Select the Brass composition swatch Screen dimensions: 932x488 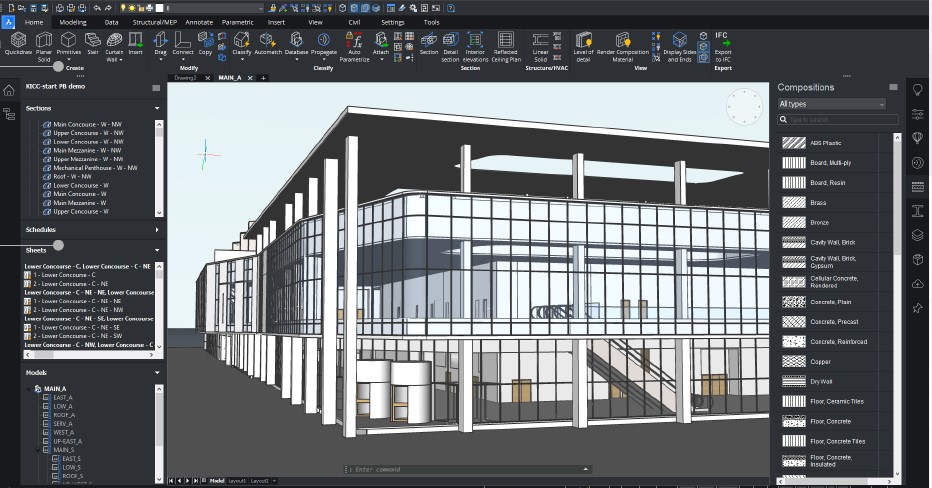pos(794,203)
